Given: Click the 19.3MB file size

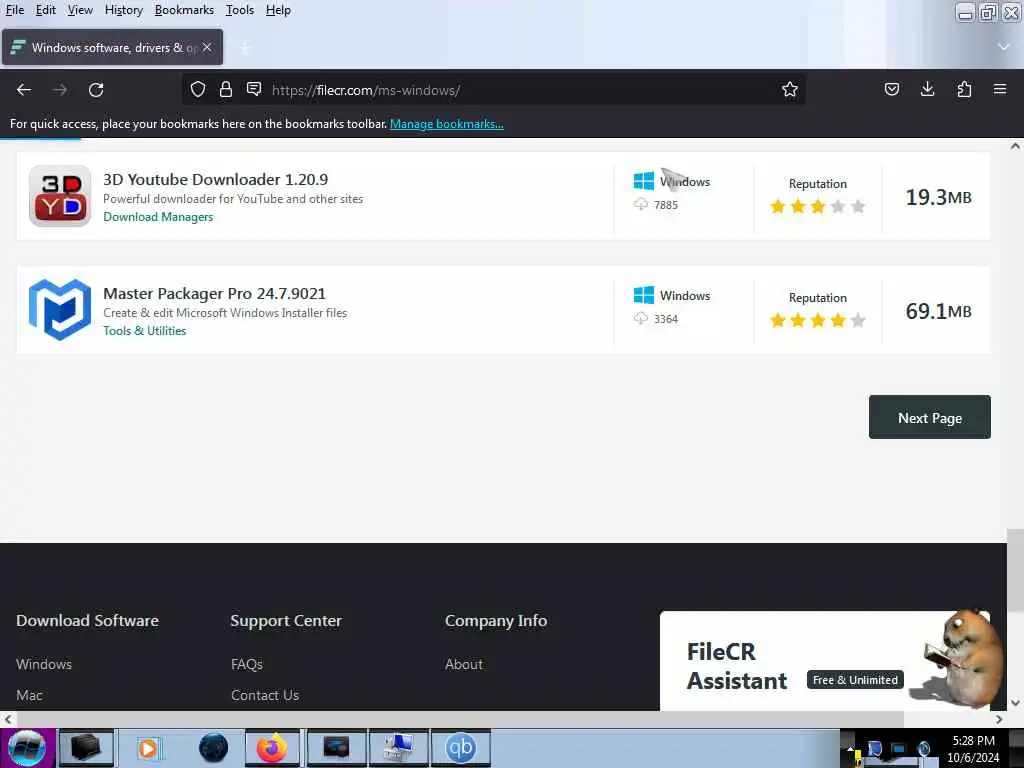Looking at the screenshot, I should [938, 197].
